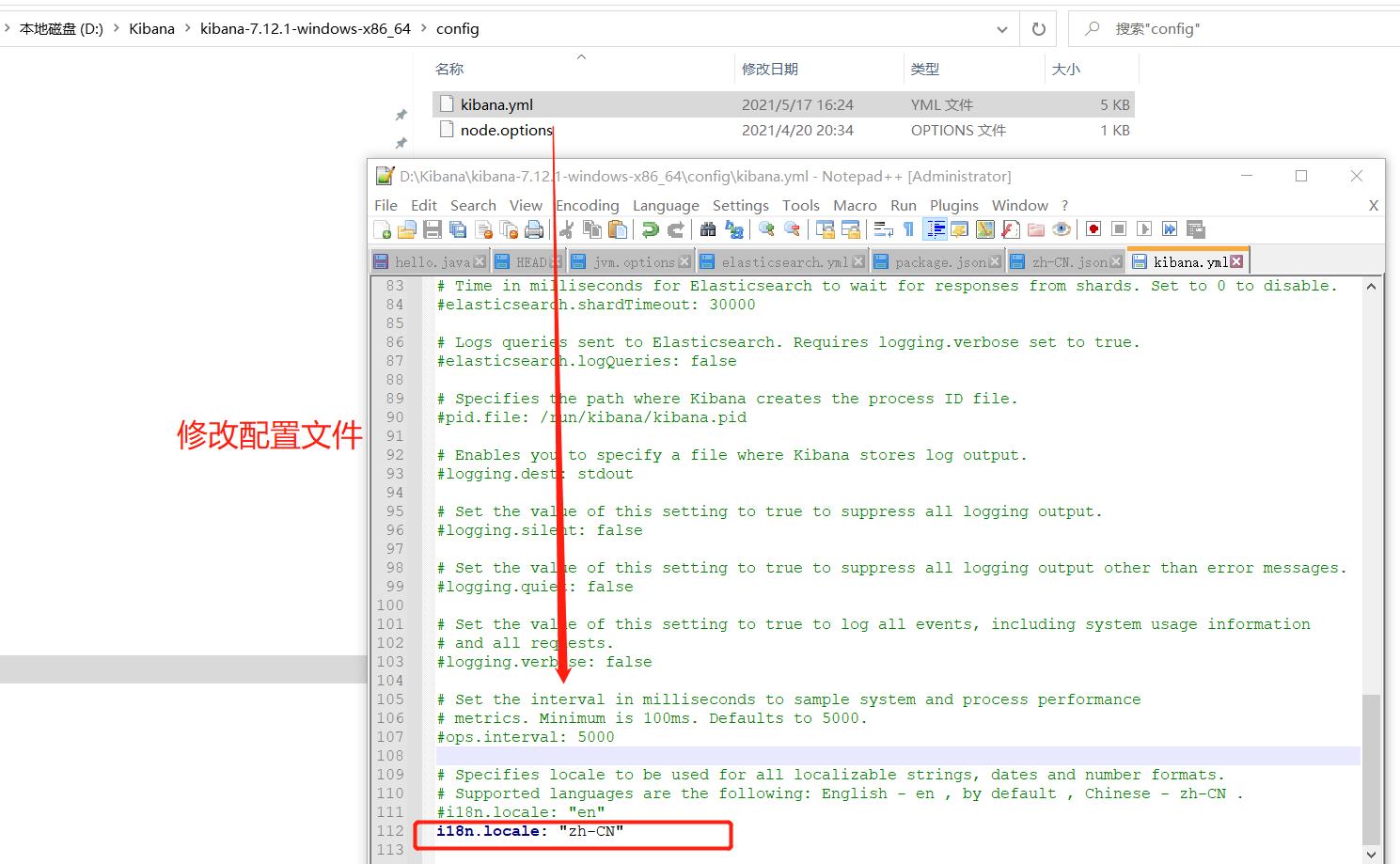Start macro recording with red record icon
Image resolution: width=1400 pixels, height=864 pixels.
tap(1093, 229)
